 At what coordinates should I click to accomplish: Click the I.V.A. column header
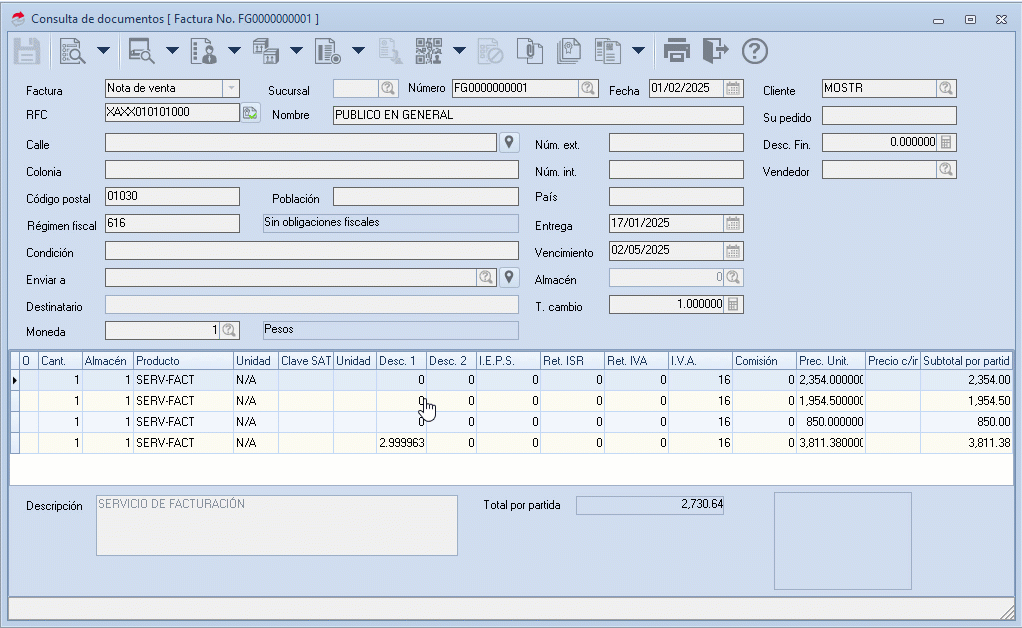coord(700,360)
